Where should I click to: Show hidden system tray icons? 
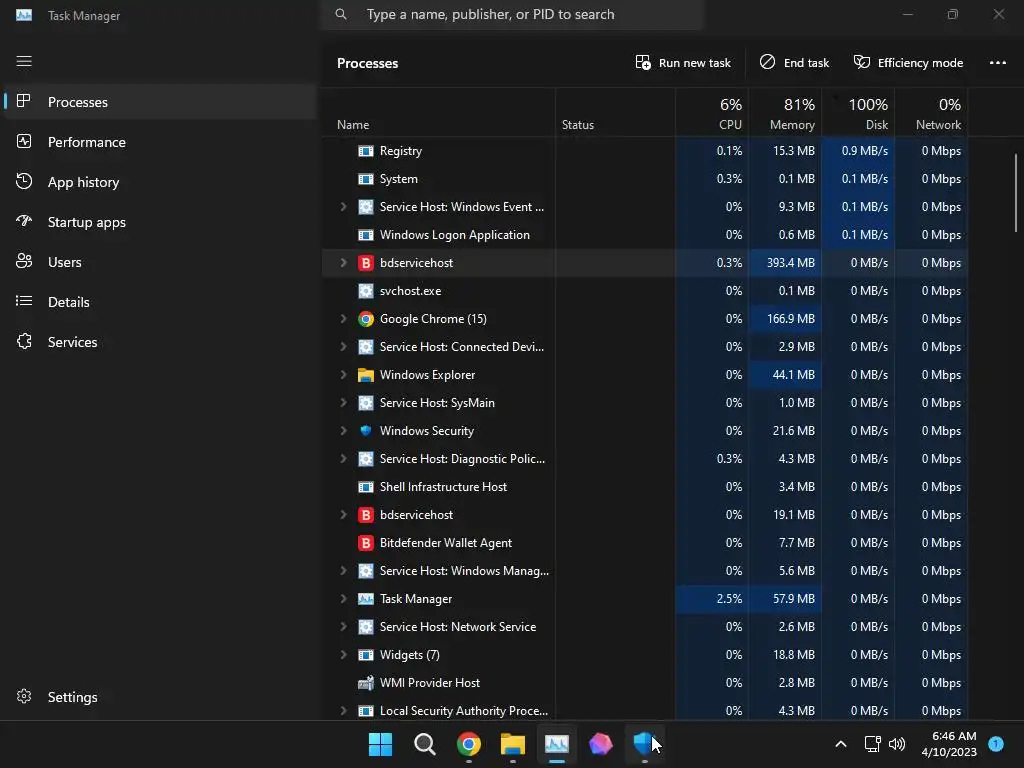(841, 744)
